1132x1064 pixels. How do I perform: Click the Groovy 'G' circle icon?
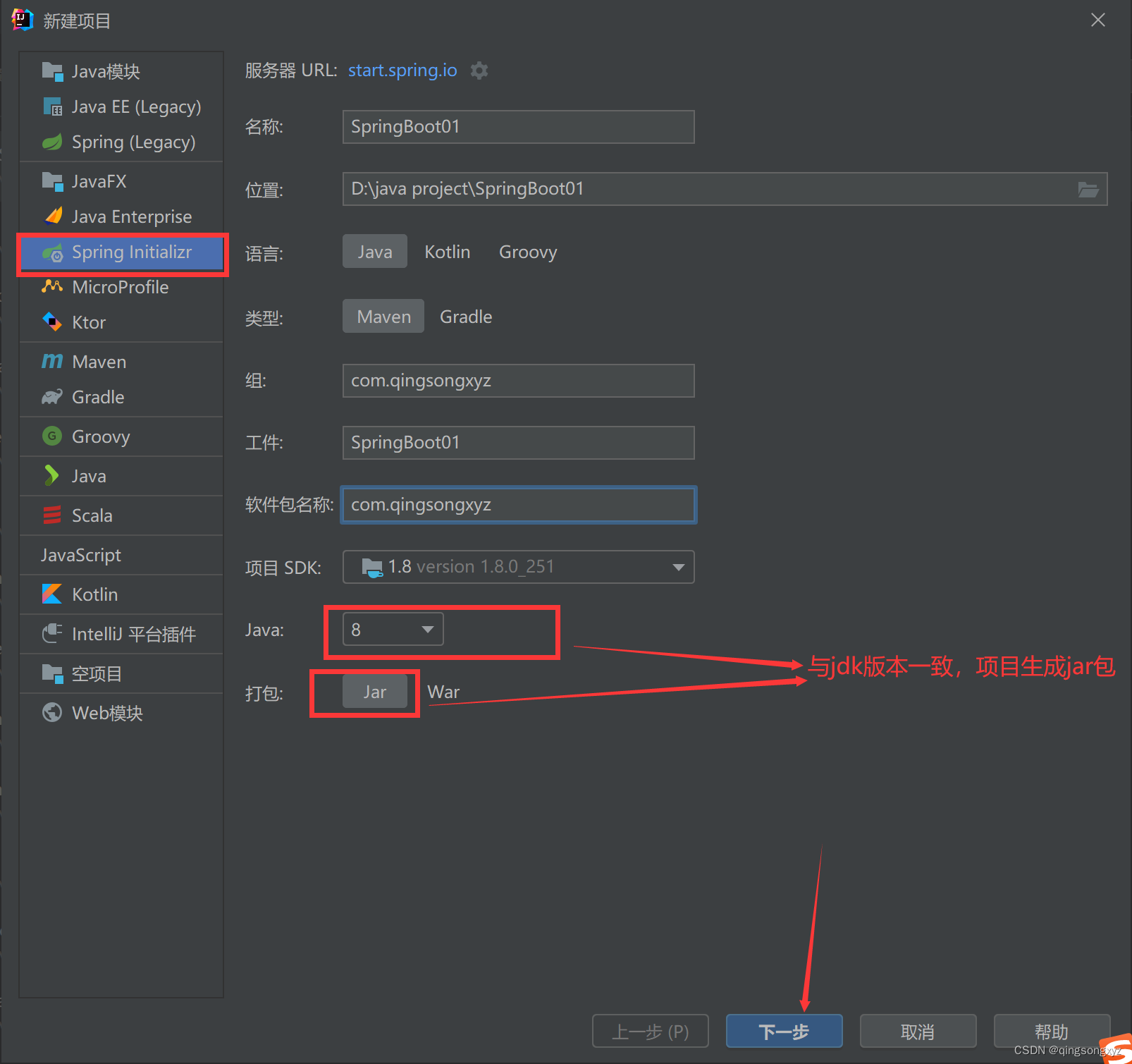(x=51, y=436)
